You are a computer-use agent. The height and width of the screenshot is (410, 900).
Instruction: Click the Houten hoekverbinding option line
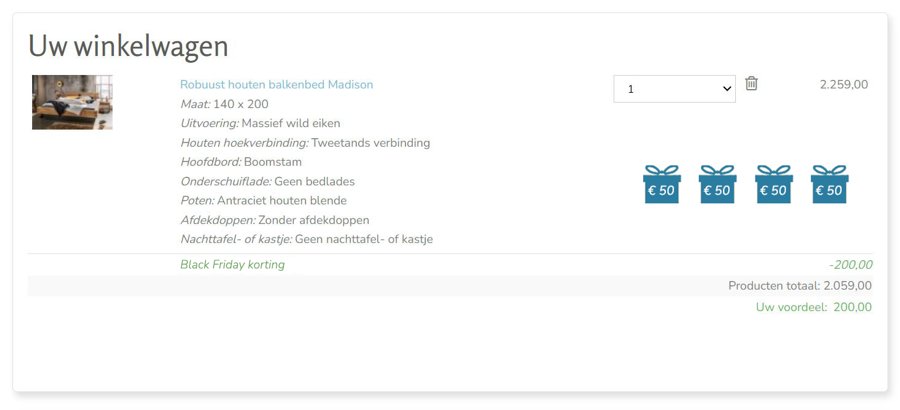[305, 143]
